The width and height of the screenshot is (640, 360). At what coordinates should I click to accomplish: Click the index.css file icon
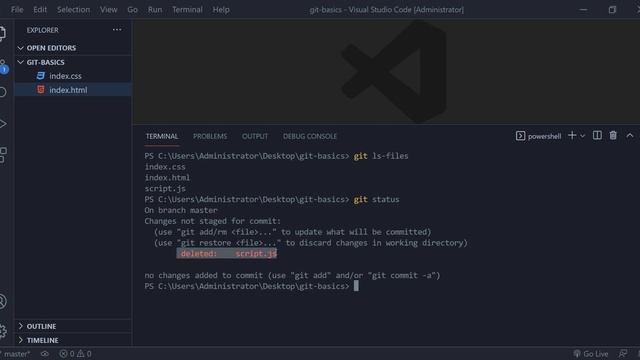(40, 76)
